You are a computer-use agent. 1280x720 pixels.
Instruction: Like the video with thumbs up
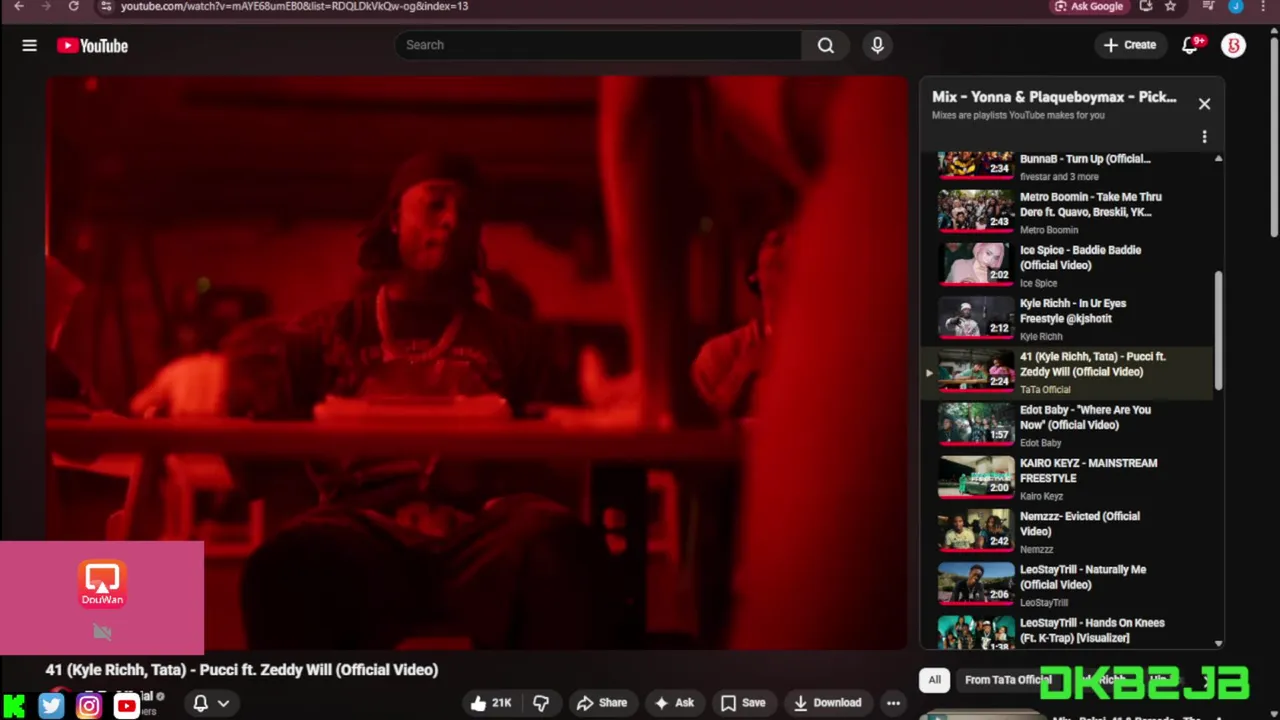click(x=491, y=703)
